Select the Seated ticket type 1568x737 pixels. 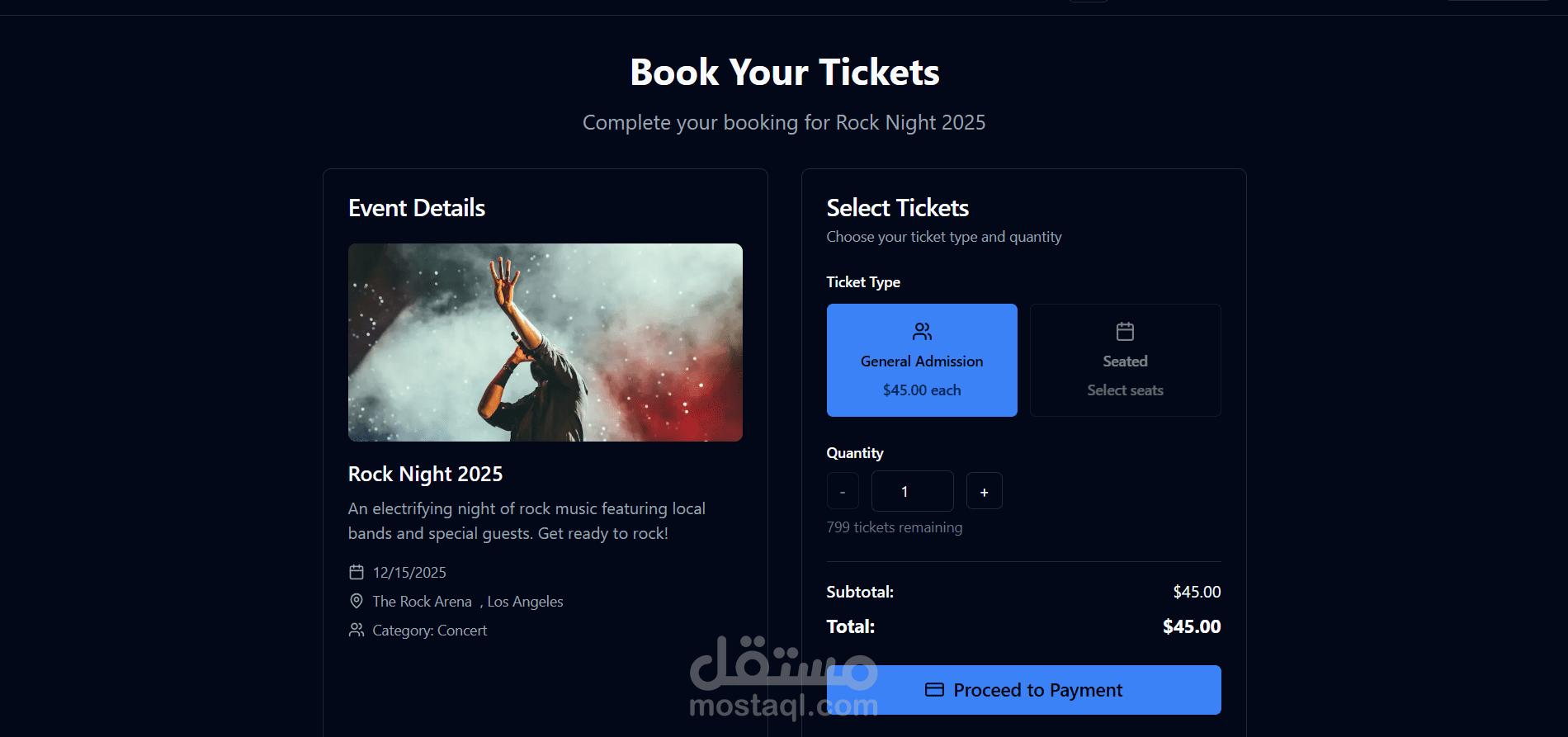click(x=1125, y=360)
